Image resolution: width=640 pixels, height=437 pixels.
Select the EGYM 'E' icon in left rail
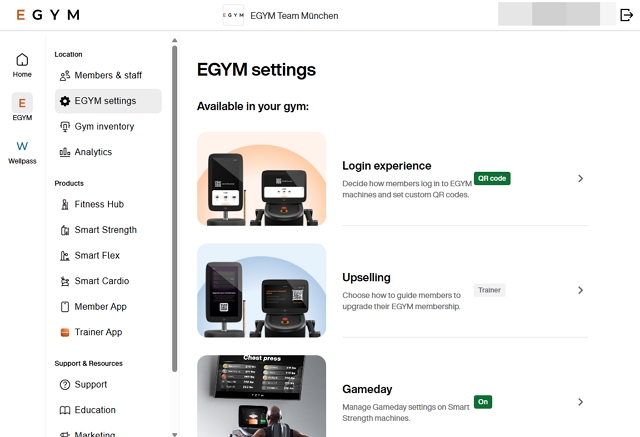pyautogui.click(x=22, y=103)
